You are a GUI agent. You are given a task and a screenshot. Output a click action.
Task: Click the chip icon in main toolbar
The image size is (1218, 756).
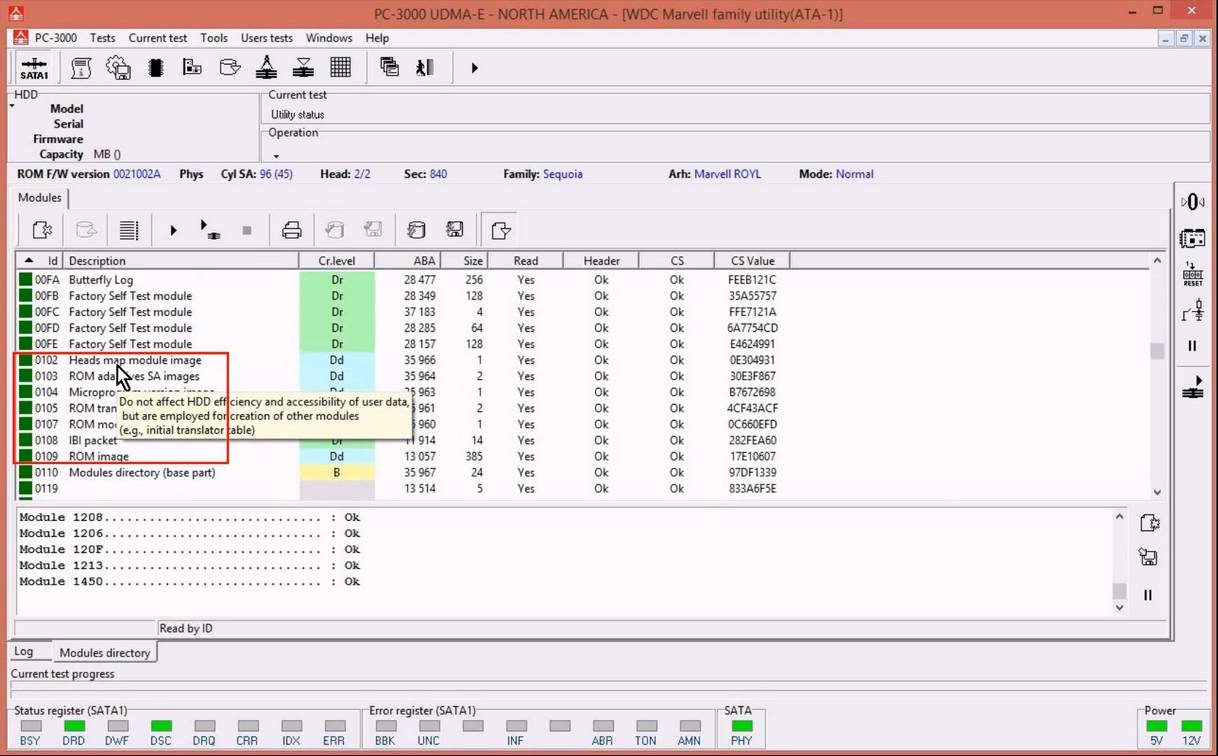pos(155,68)
